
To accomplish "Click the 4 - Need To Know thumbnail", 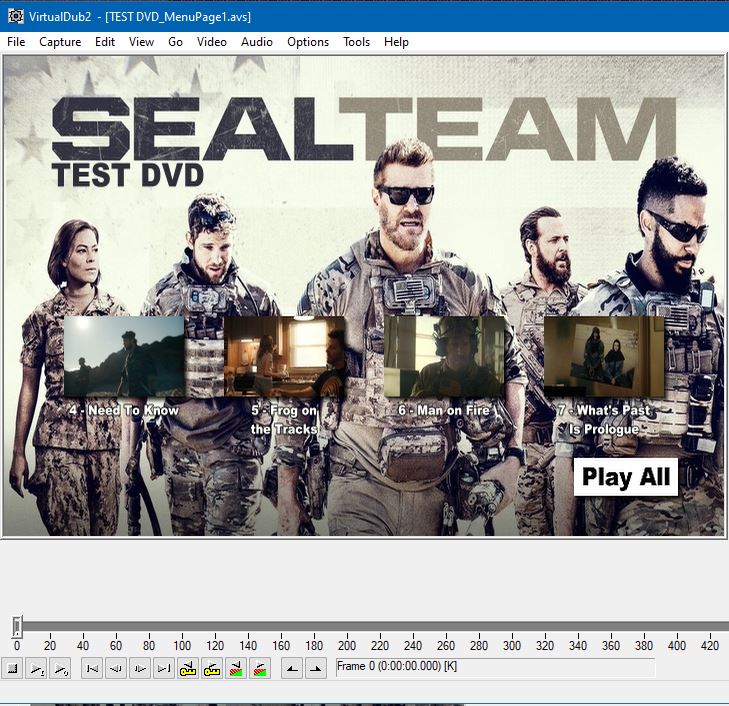I will pyautogui.click(x=124, y=356).
